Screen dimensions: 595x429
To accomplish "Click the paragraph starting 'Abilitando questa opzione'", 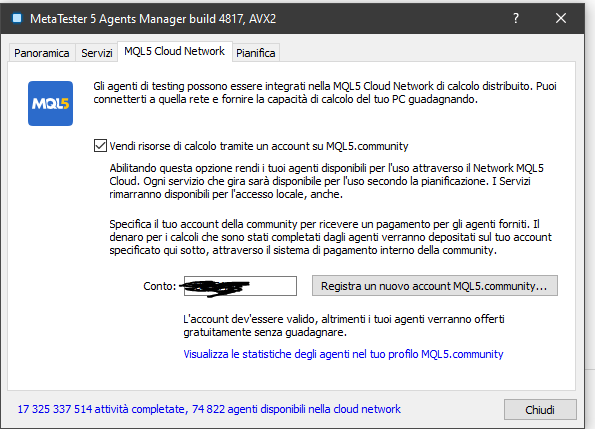I will [x=327, y=181].
